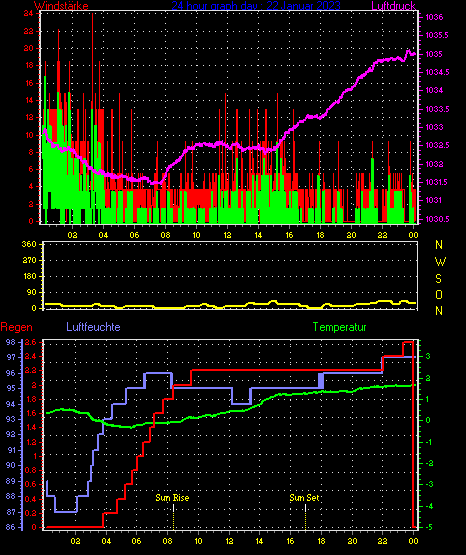Image resolution: width=466 pixels, height=555 pixels.
Task: Click the 0.6 rain axis value
Action: pos(30,484)
